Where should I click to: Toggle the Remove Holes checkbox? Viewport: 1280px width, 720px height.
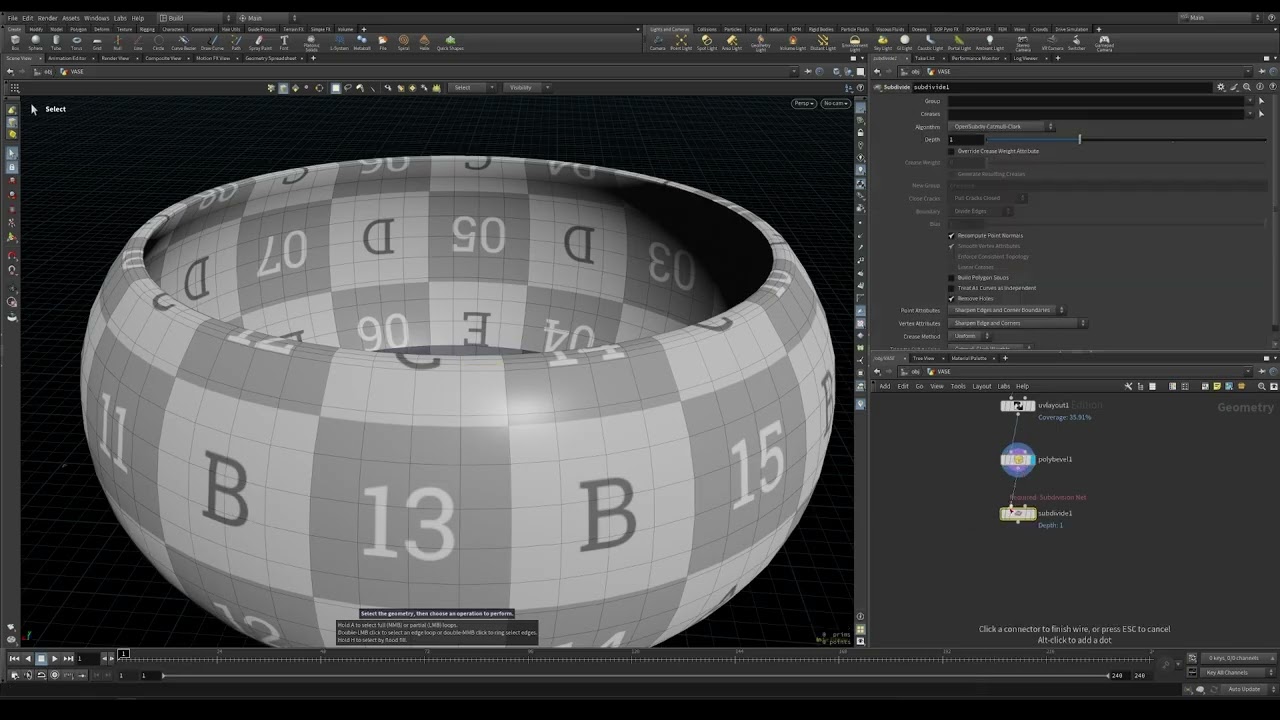point(951,298)
